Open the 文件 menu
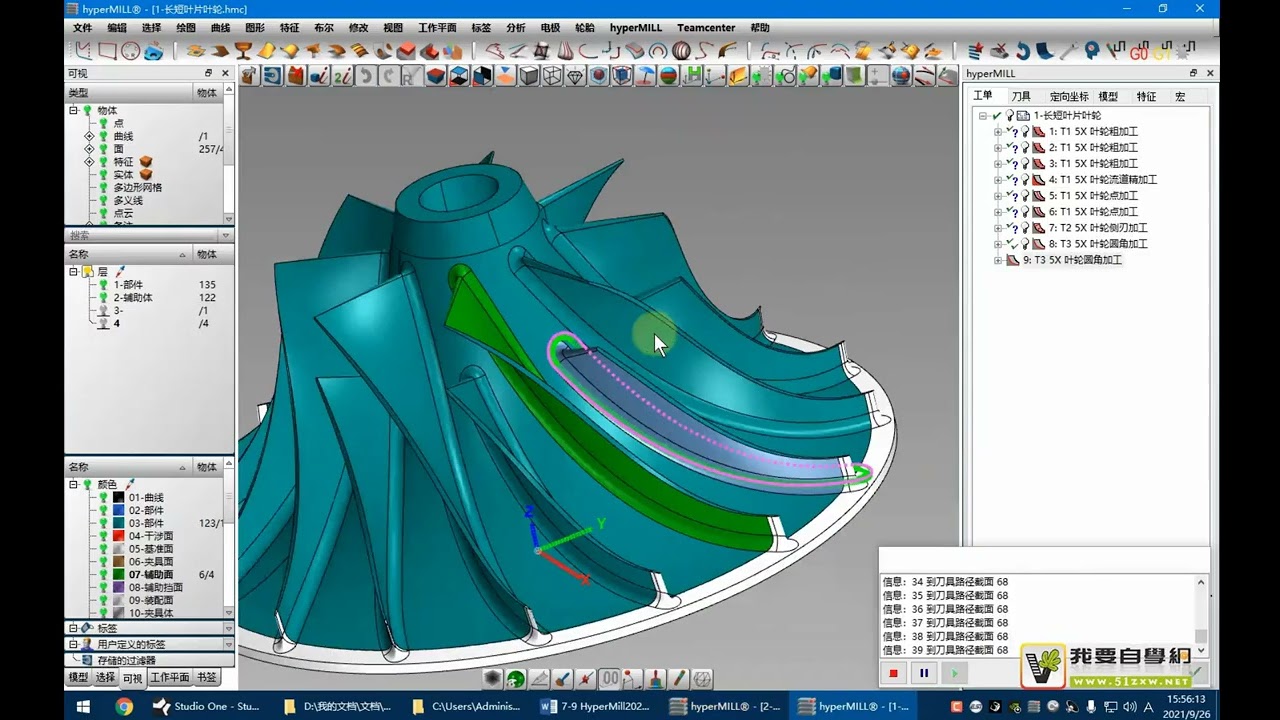The height and width of the screenshot is (720, 1280). click(82, 28)
